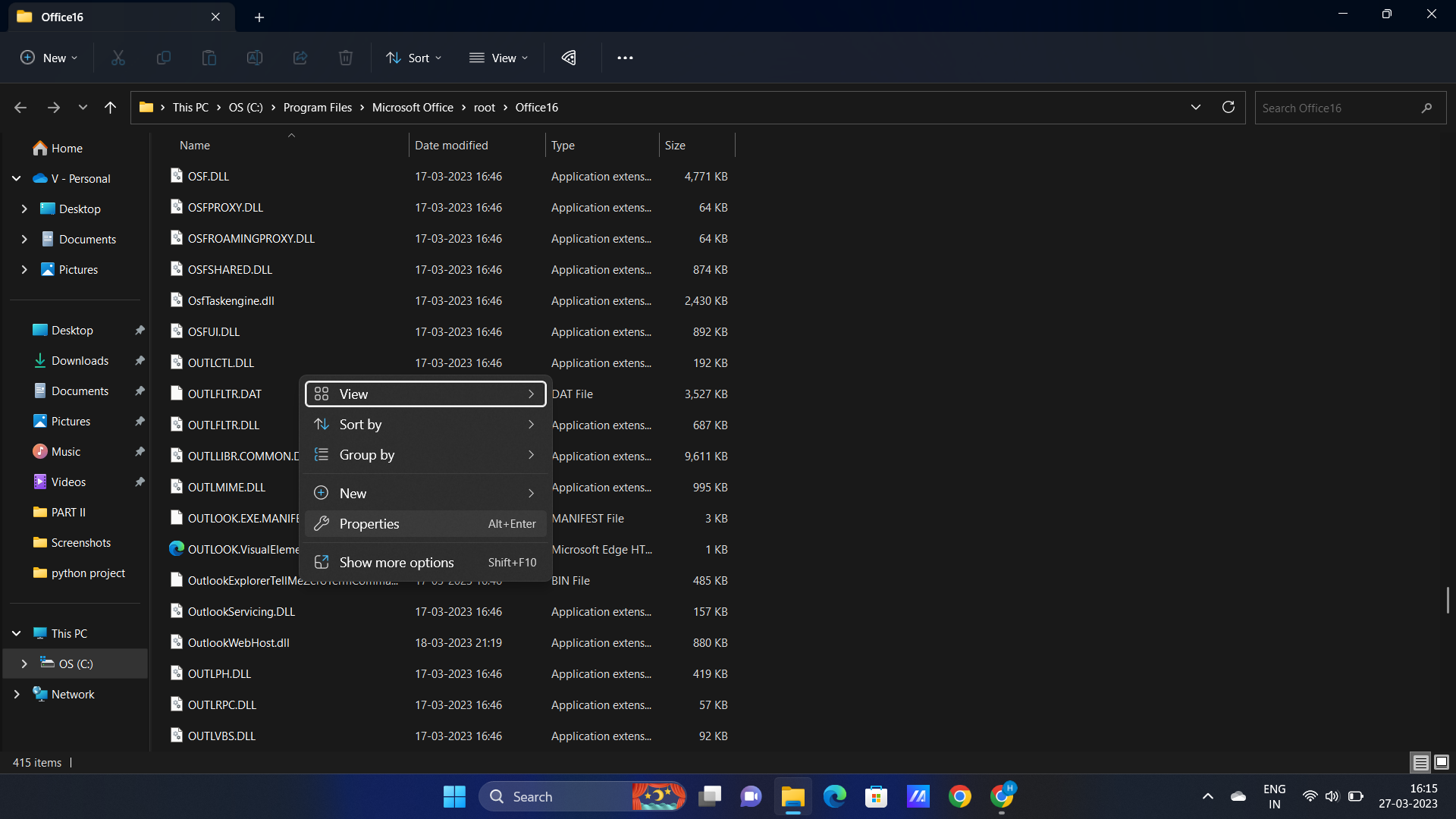Expand the OS (C:) drive node
The width and height of the screenshot is (1456, 819).
(x=24, y=664)
